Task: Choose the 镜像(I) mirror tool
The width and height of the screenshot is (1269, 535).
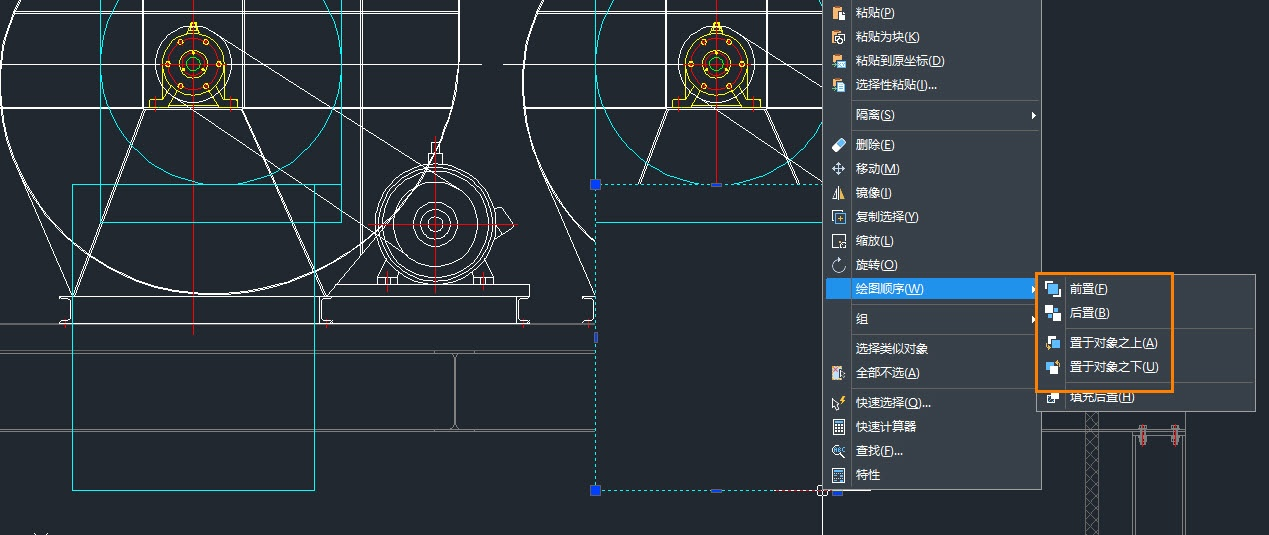Action: (931, 193)
